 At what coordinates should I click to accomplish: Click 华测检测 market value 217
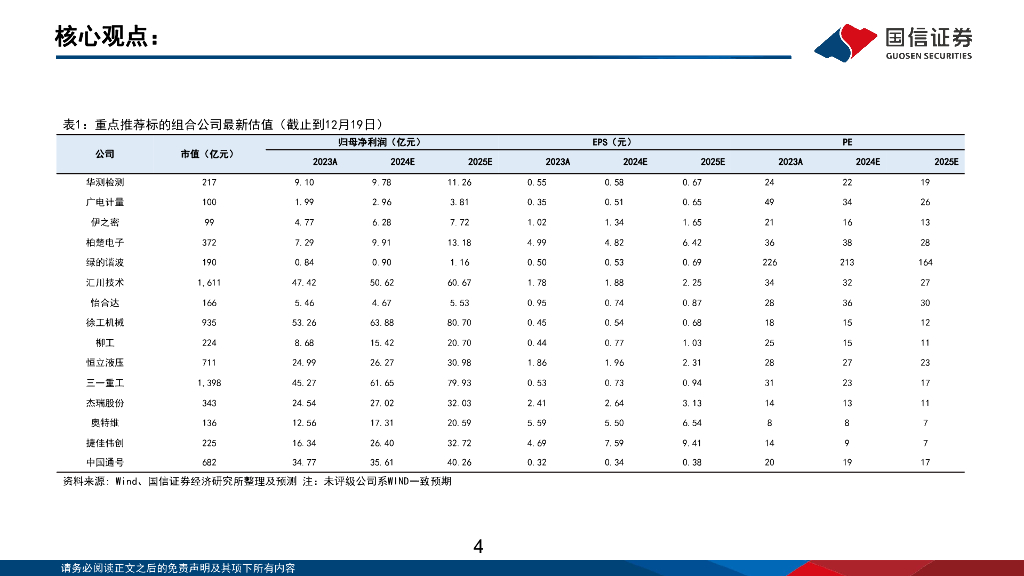pyautogui.click(x=209, y=182)
